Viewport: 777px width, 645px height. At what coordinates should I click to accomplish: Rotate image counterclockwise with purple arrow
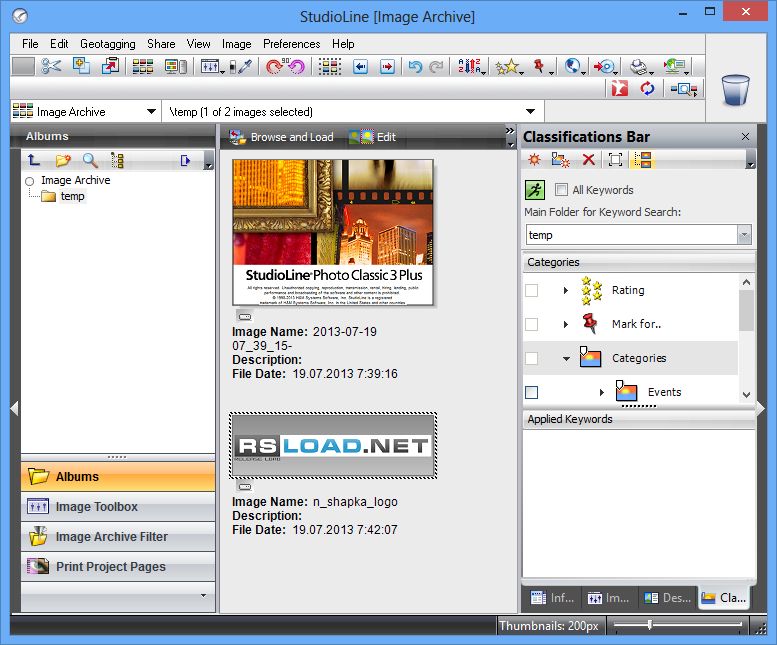(296, 66)
